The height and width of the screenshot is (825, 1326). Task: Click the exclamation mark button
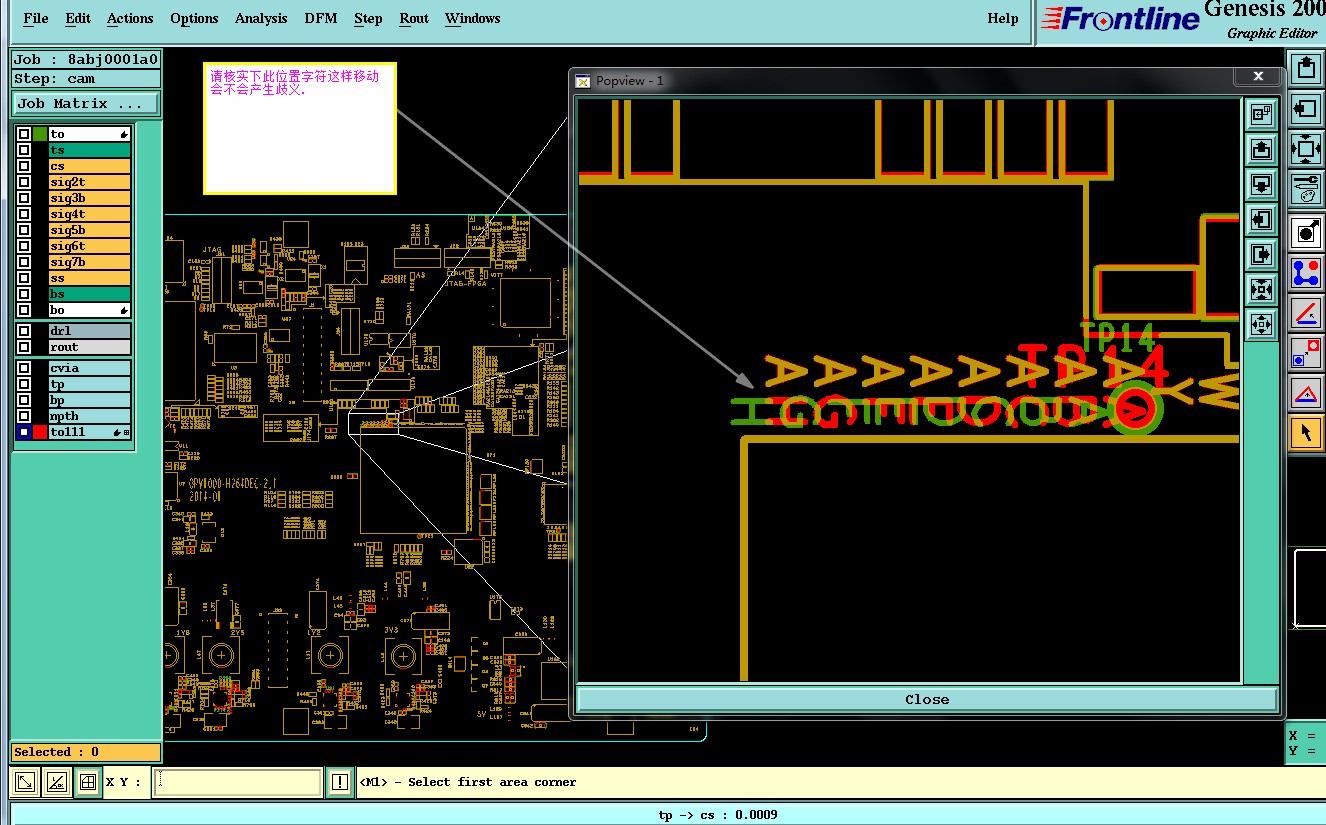click(x=340, y=782)
